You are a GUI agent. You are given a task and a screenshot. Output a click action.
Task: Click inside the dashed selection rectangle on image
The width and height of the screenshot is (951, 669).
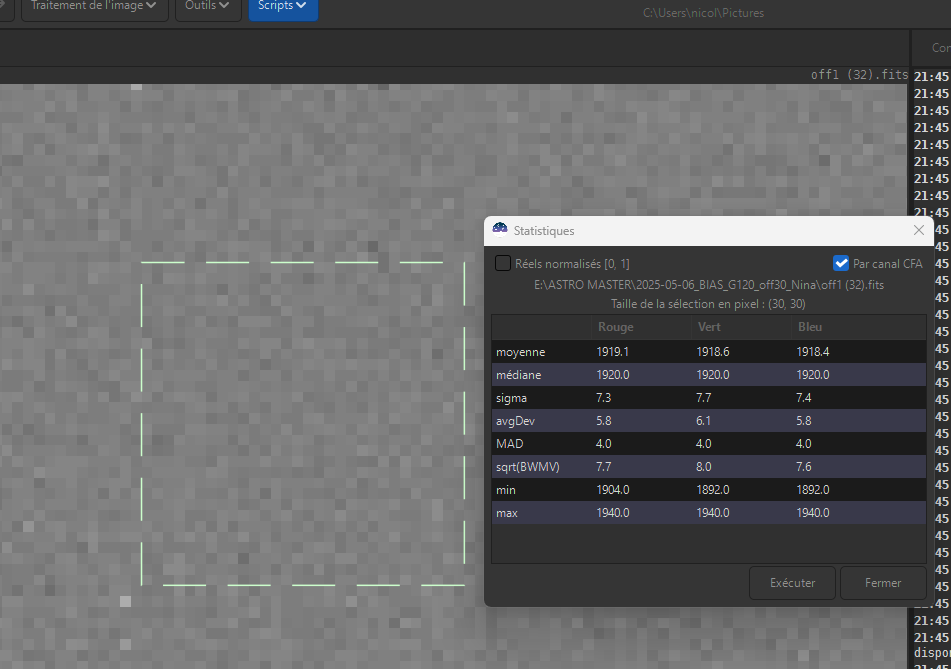(x=303, y=424)
